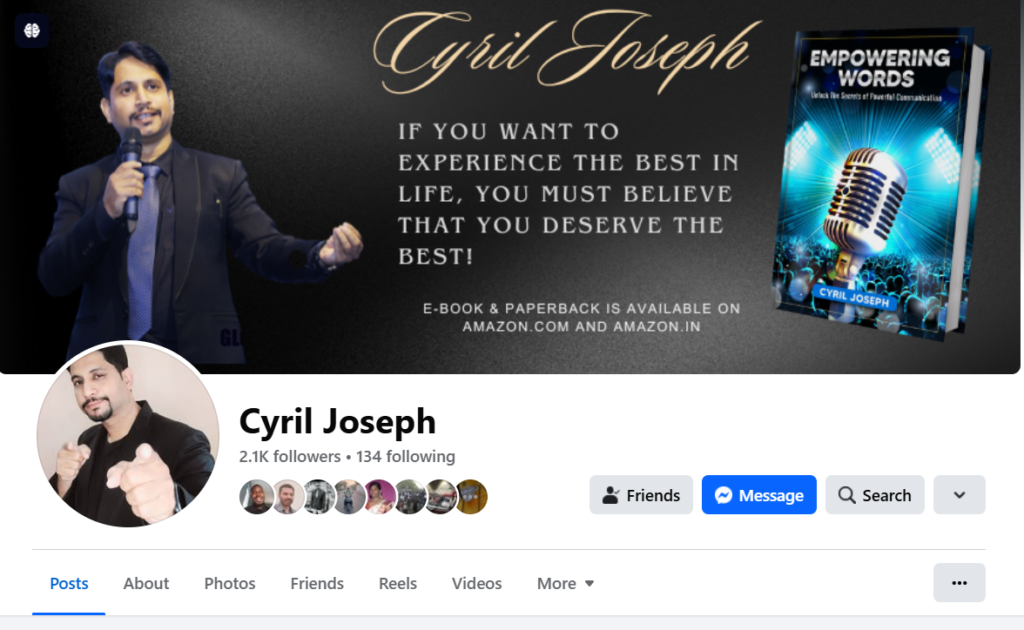Open the 134 following link
Image resolution: width=1024 pixels, height=630 pixels.
(406, 456)
